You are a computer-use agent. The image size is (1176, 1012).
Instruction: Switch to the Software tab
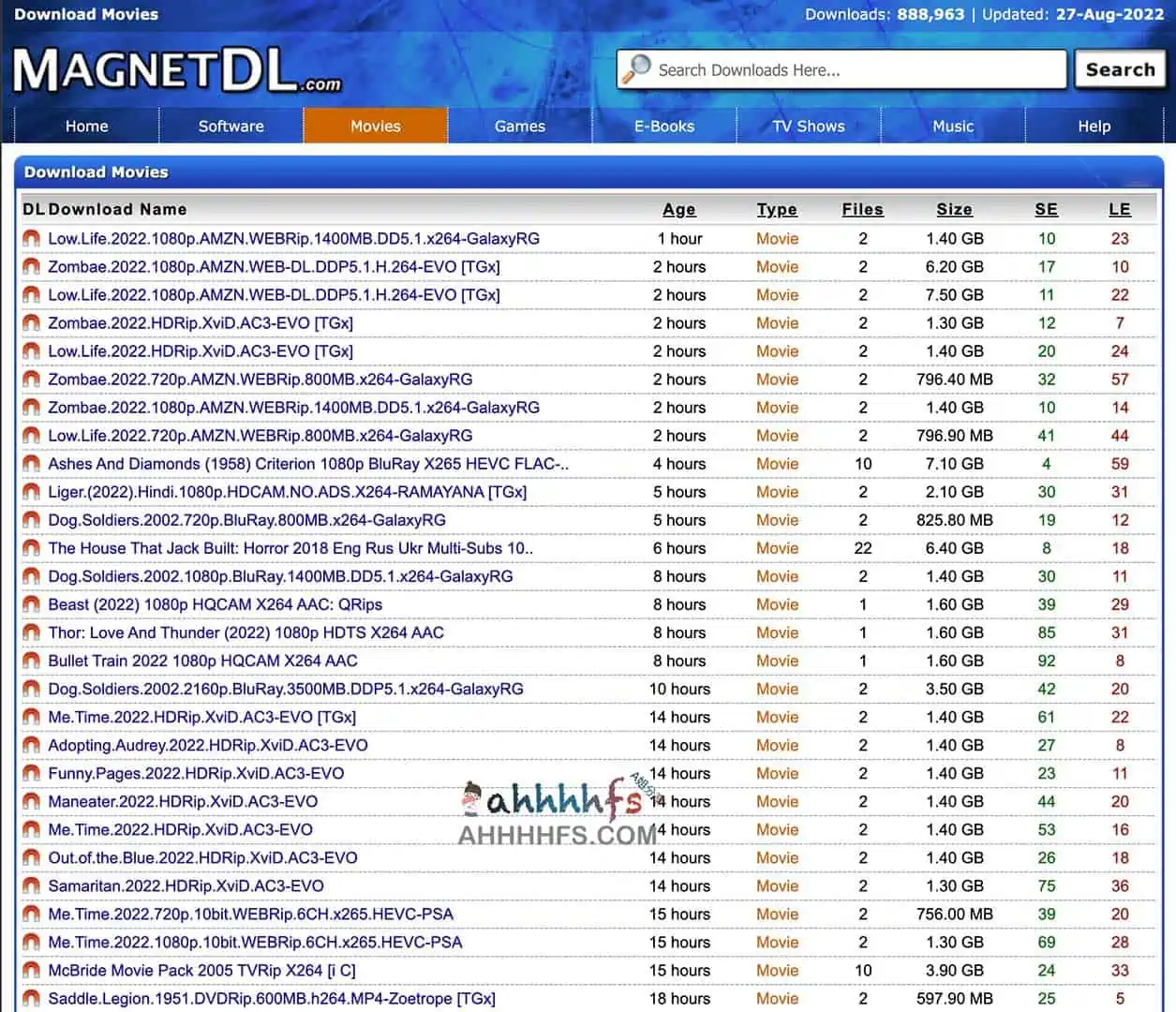pos(231,126)
